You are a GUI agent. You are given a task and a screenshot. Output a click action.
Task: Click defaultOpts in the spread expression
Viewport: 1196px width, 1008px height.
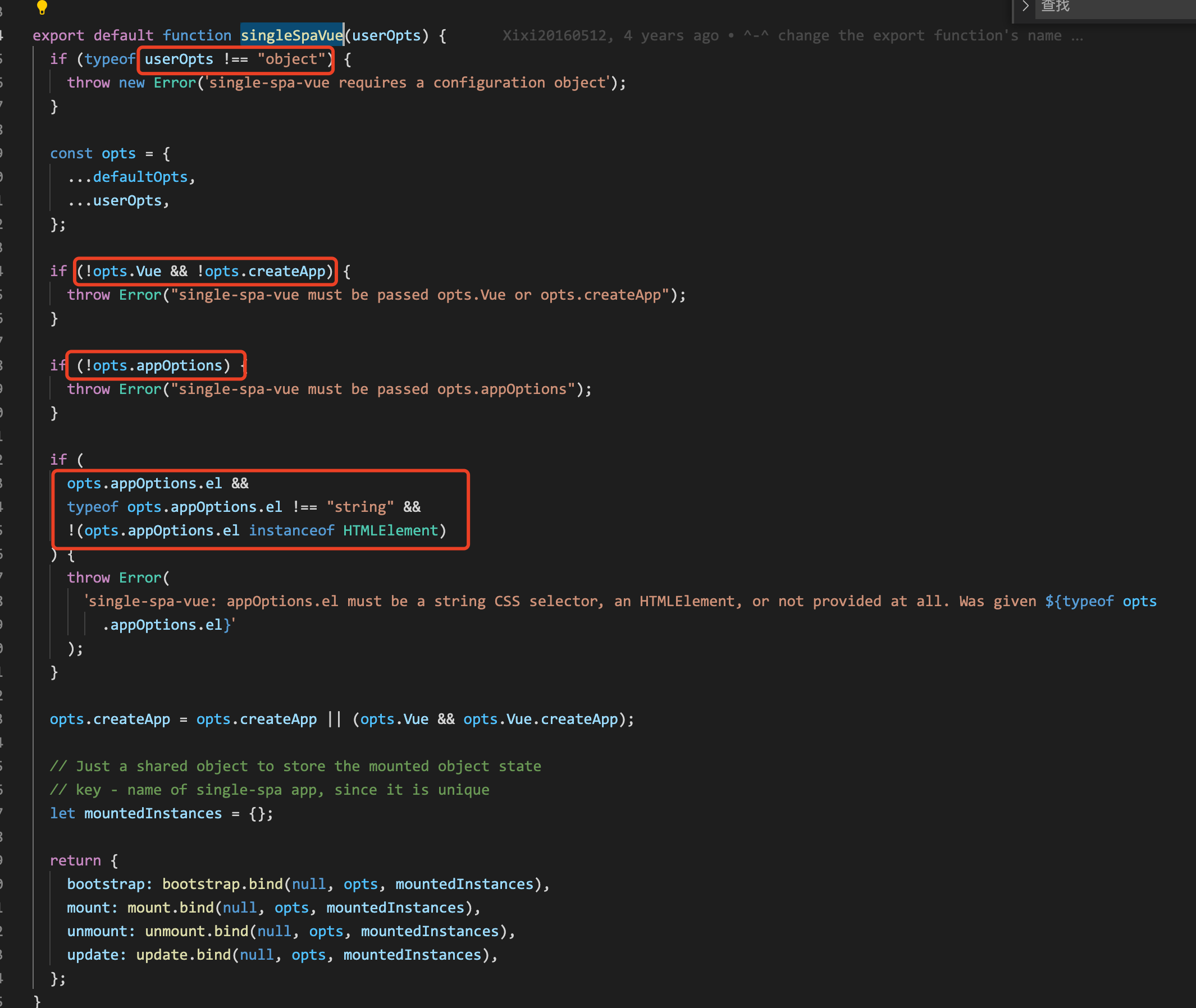click(140, 177)
